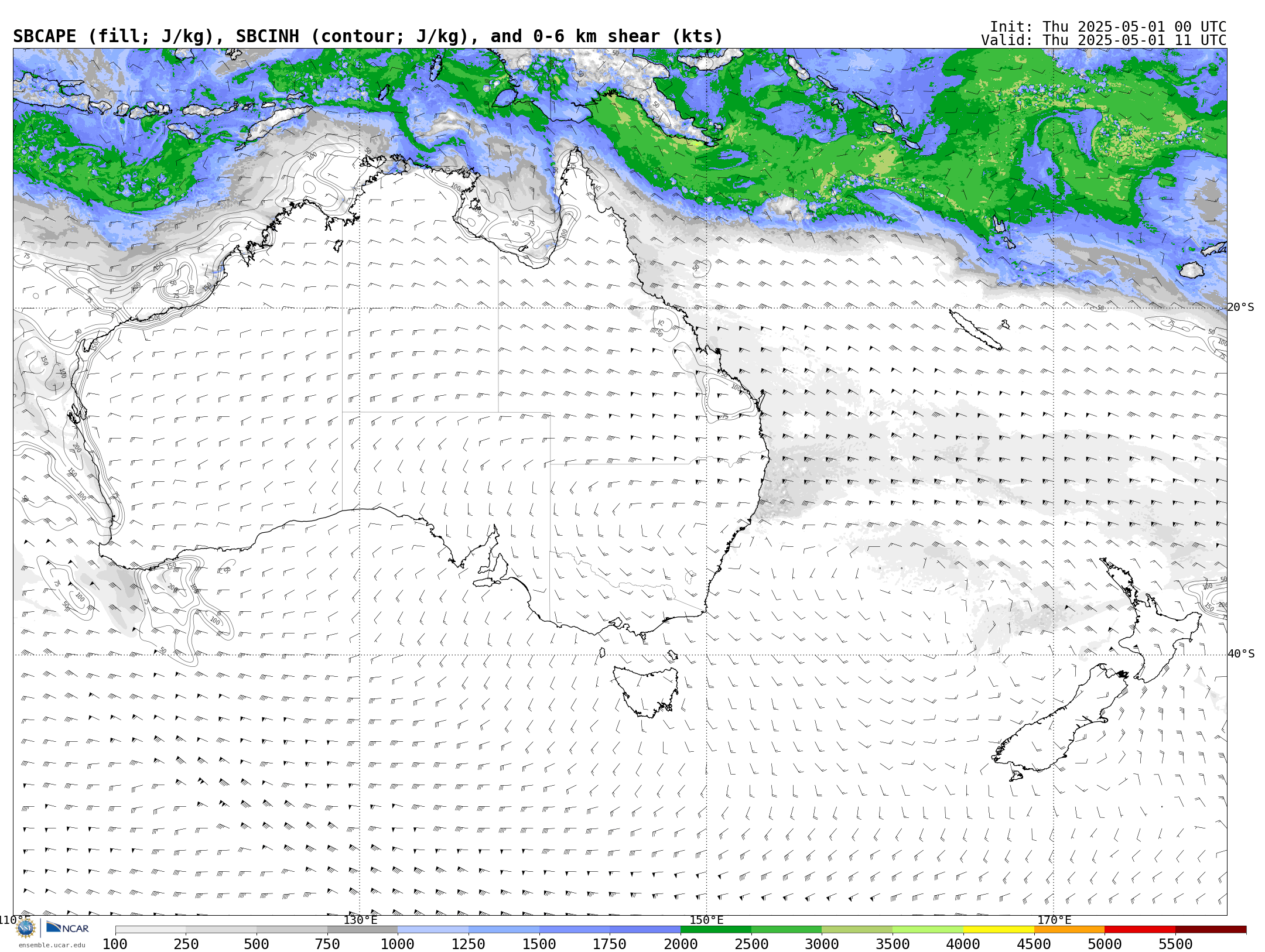Click the Valid: Thu 2025-05-01 11 UTC text
The height and width of the screenshot is (952, 1265).
[x=1103, y=40]
